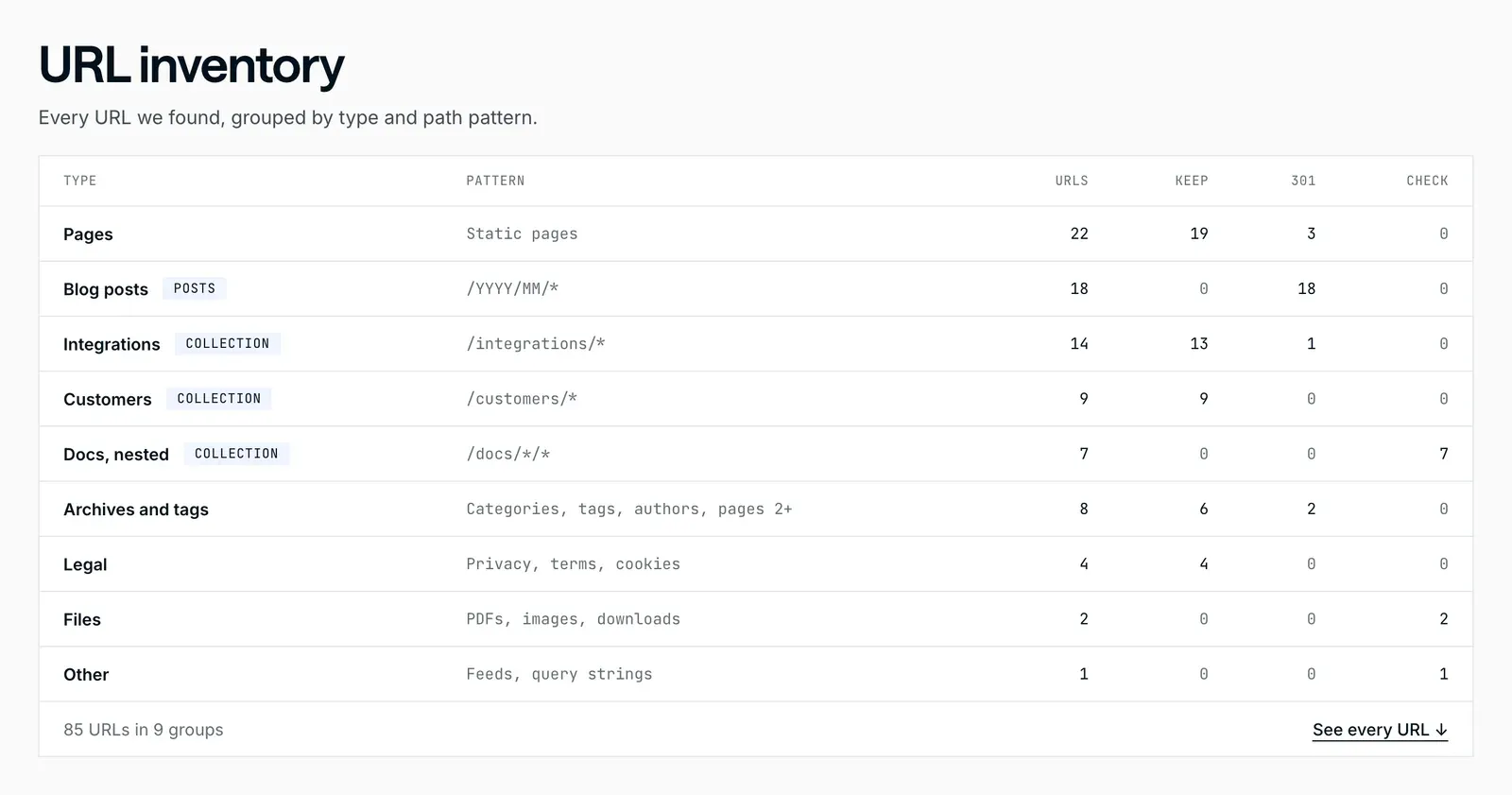Click the PATTERN column header
Image resolution: width=1512 pixels, height=795 pixels.
pos(495,181)
